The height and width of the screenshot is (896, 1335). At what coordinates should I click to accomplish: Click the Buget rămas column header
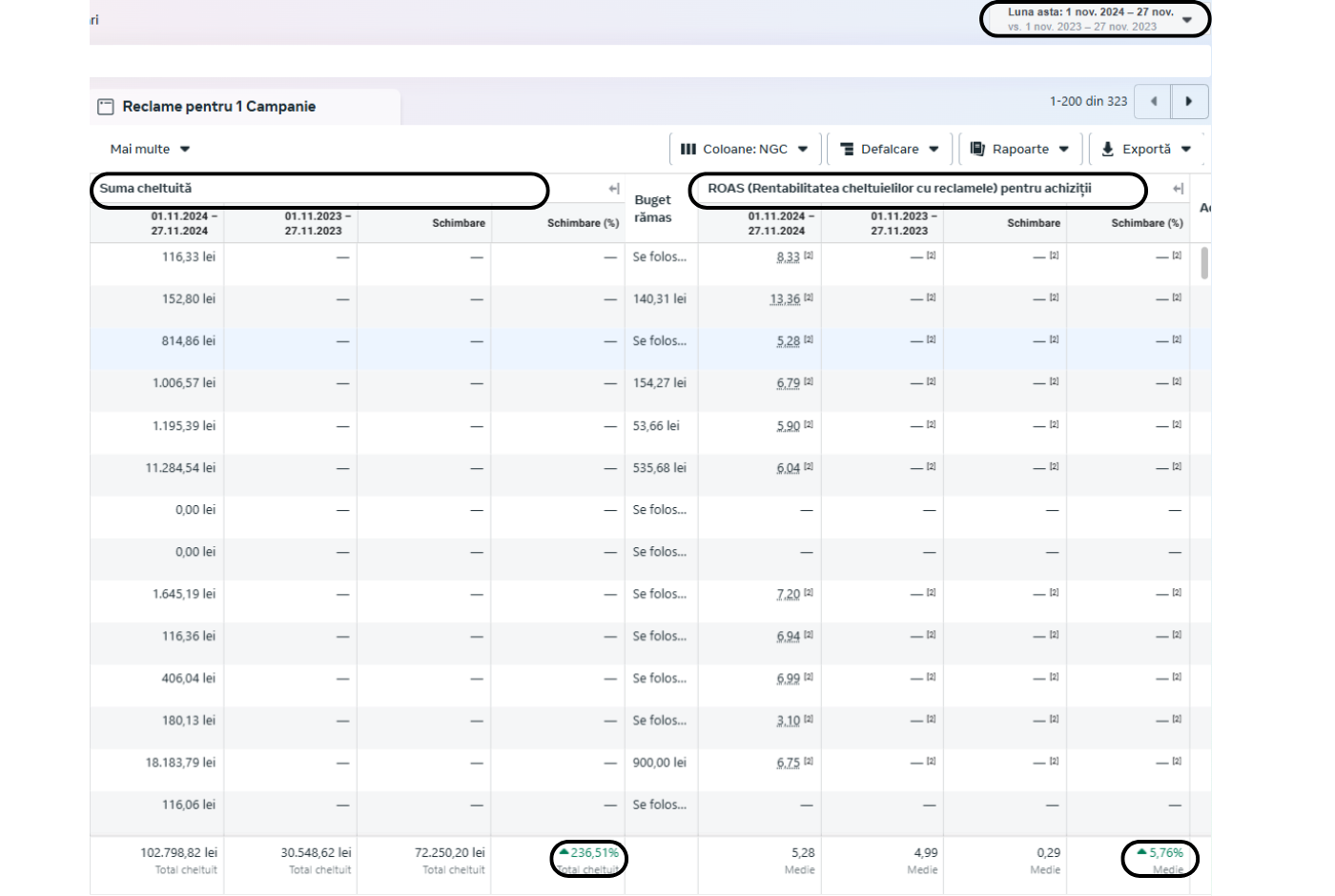coord(653,209)
